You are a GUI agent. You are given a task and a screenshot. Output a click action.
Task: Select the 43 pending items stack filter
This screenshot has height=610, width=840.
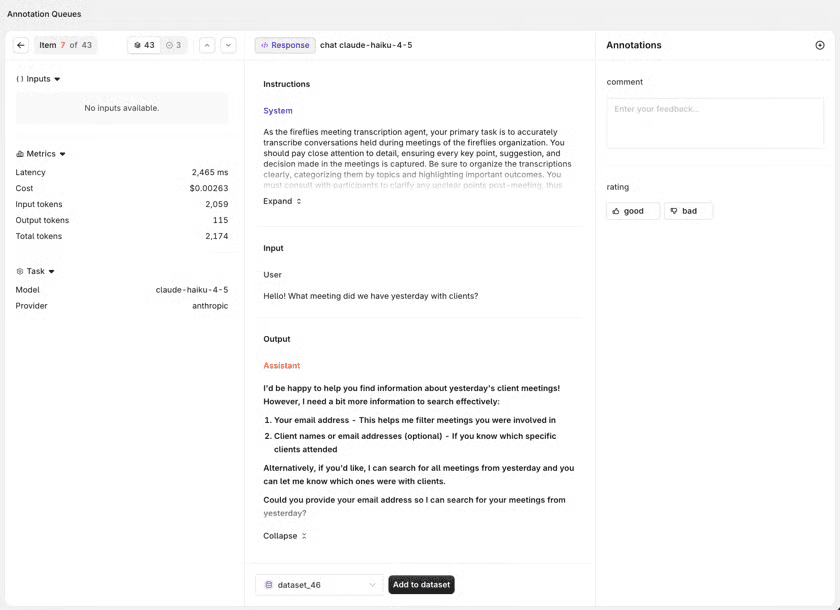click(x=144, y=45)
